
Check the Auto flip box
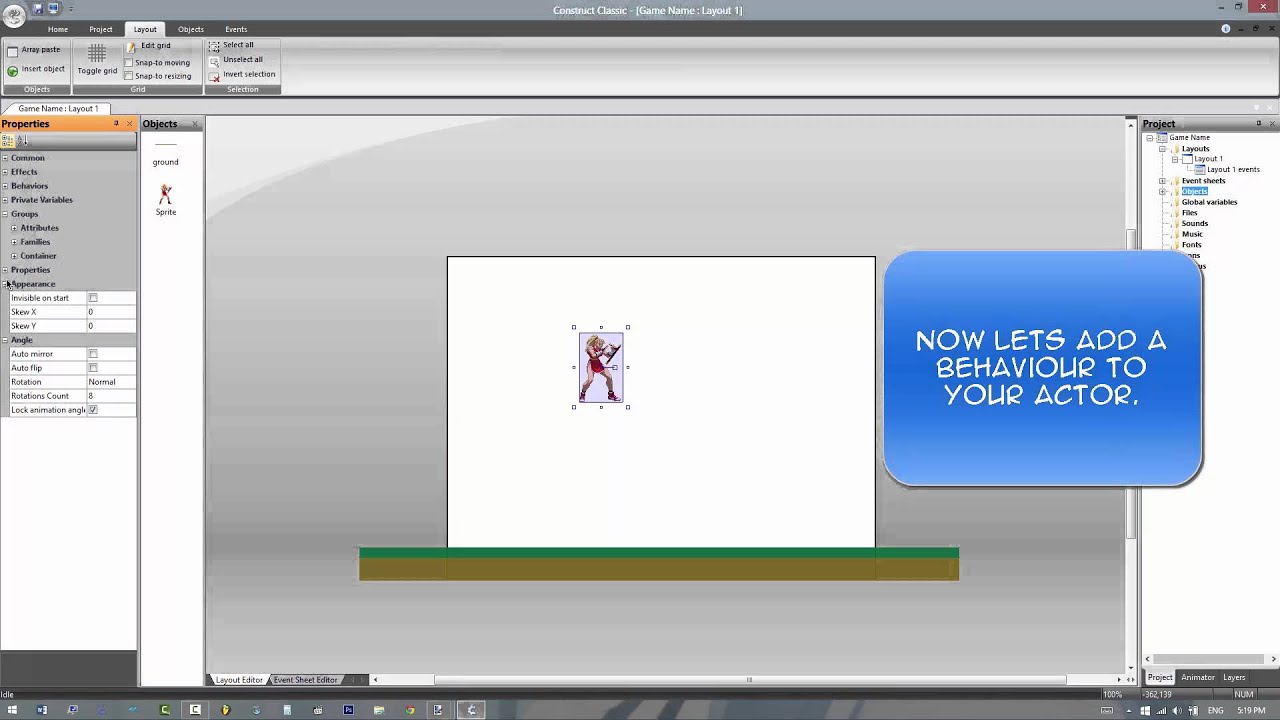point(93,368)
